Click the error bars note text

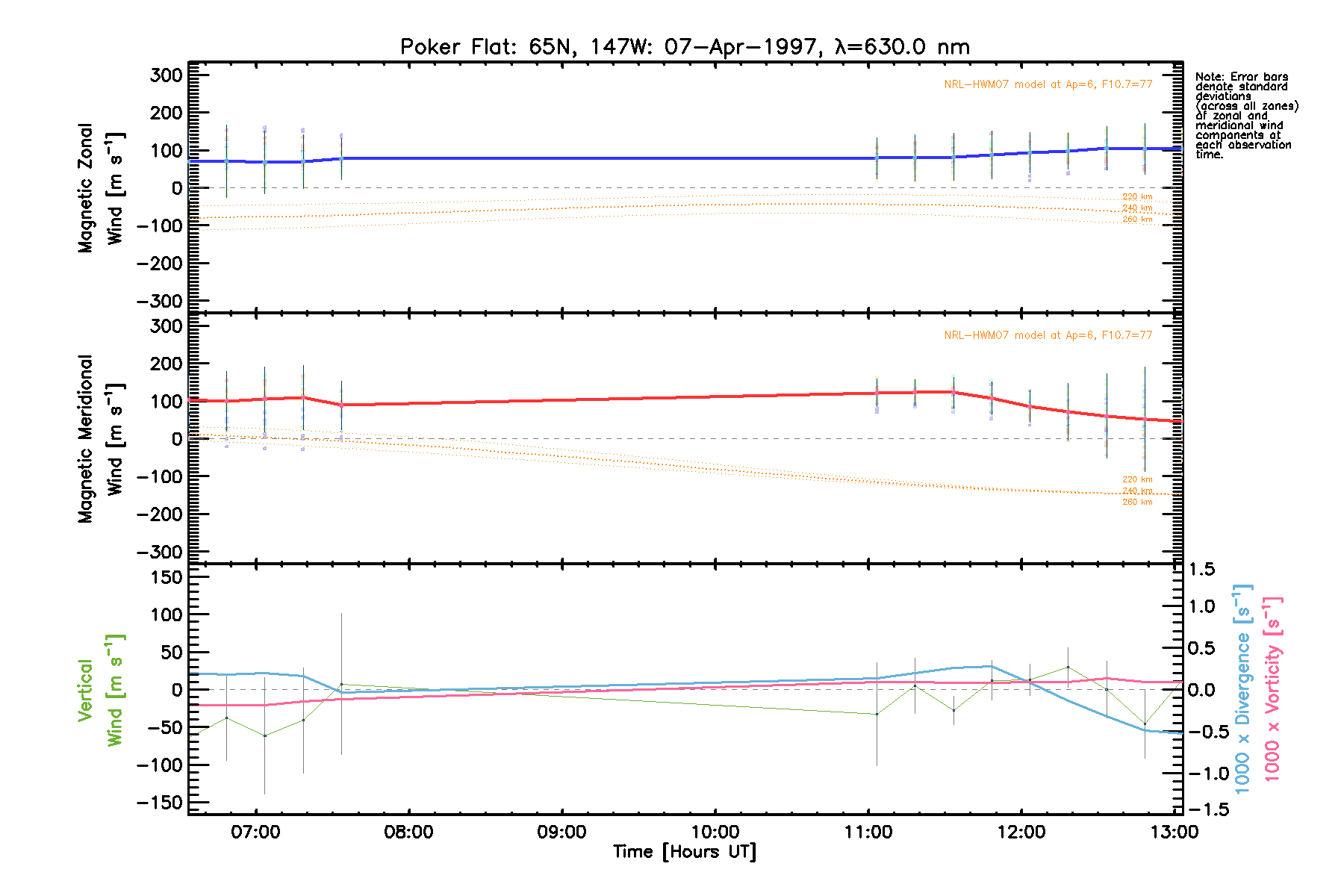[1245, 116]
